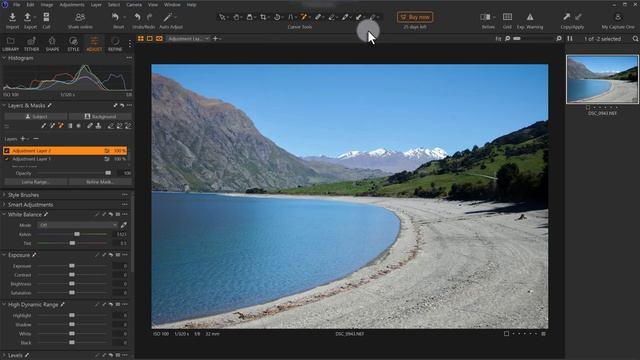Select the Crop cursor tool

click(x=263, y=17)
